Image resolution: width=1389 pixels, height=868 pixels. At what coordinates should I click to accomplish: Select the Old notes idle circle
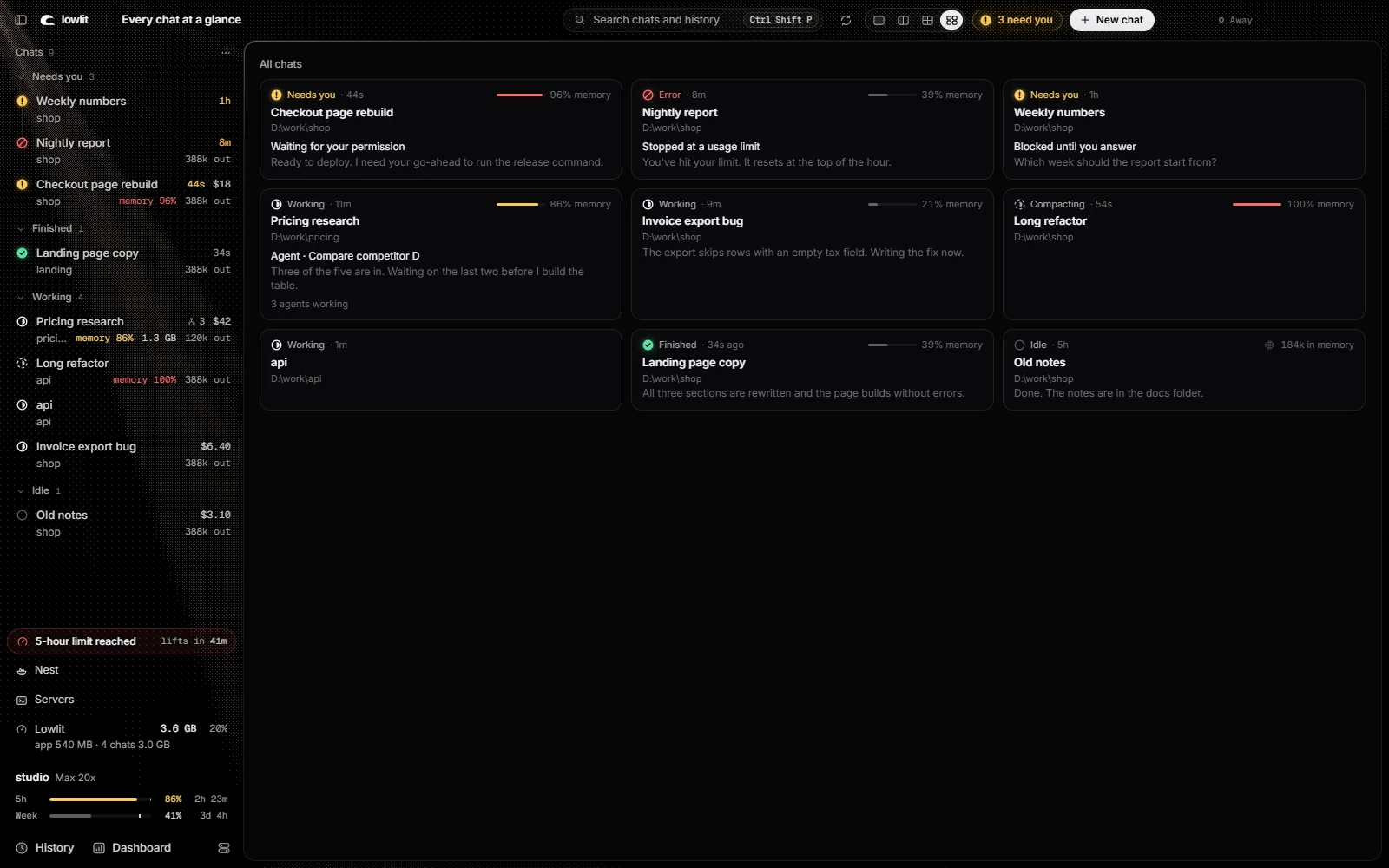(23, 515)
